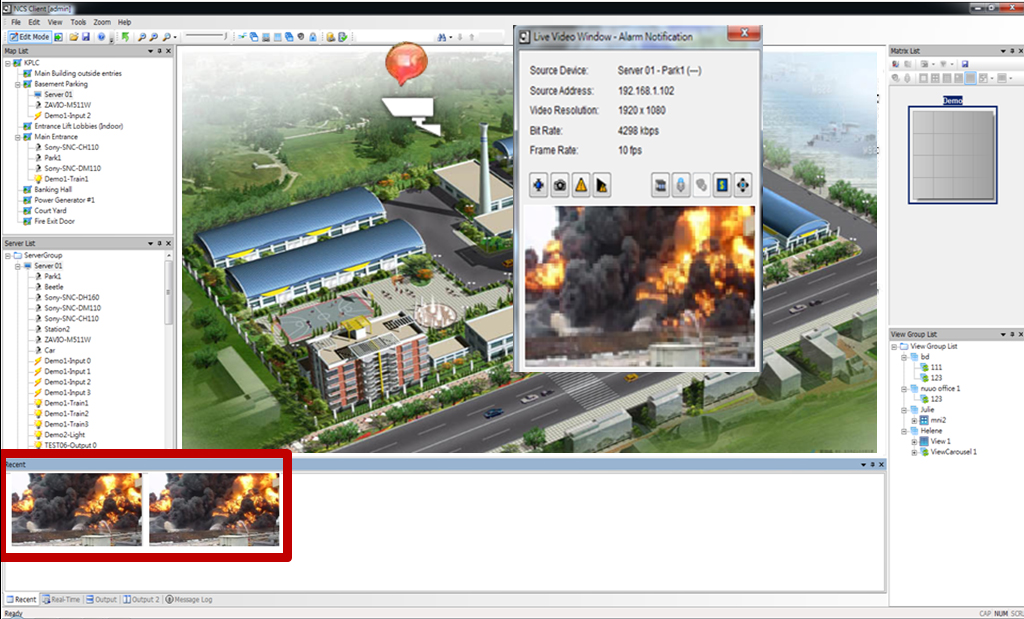Expand the ViewCarousel 1 node
This screenshot has width=1024, height=619.
point(914,452)
